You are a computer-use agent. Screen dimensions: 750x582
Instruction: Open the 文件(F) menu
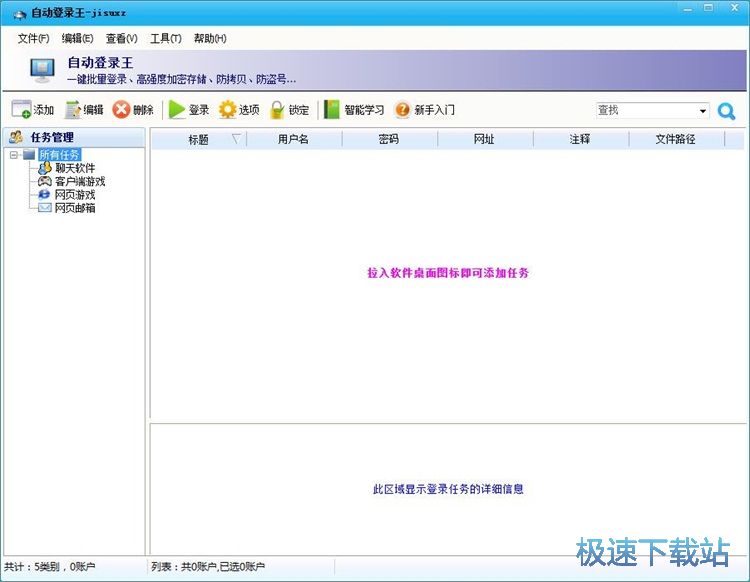[x=33, y=38]
